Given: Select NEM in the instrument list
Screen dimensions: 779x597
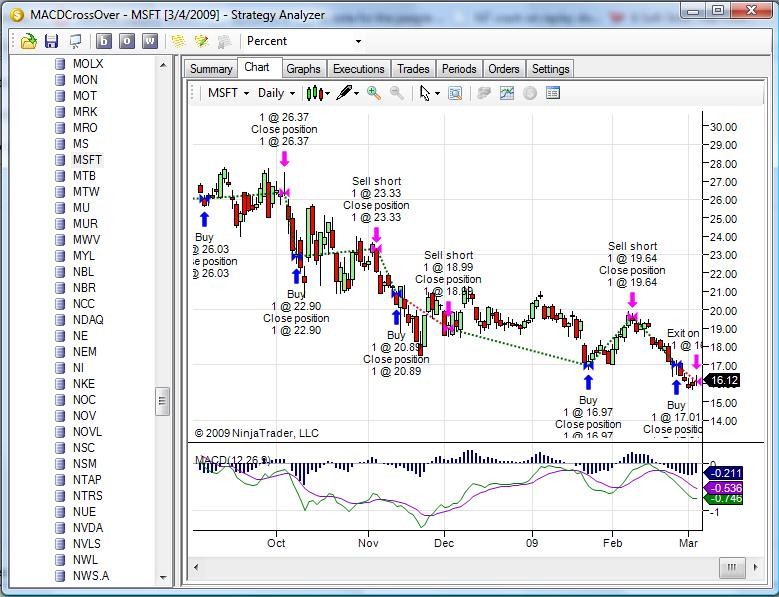Looking at the screenshot, I should point(84,352).
